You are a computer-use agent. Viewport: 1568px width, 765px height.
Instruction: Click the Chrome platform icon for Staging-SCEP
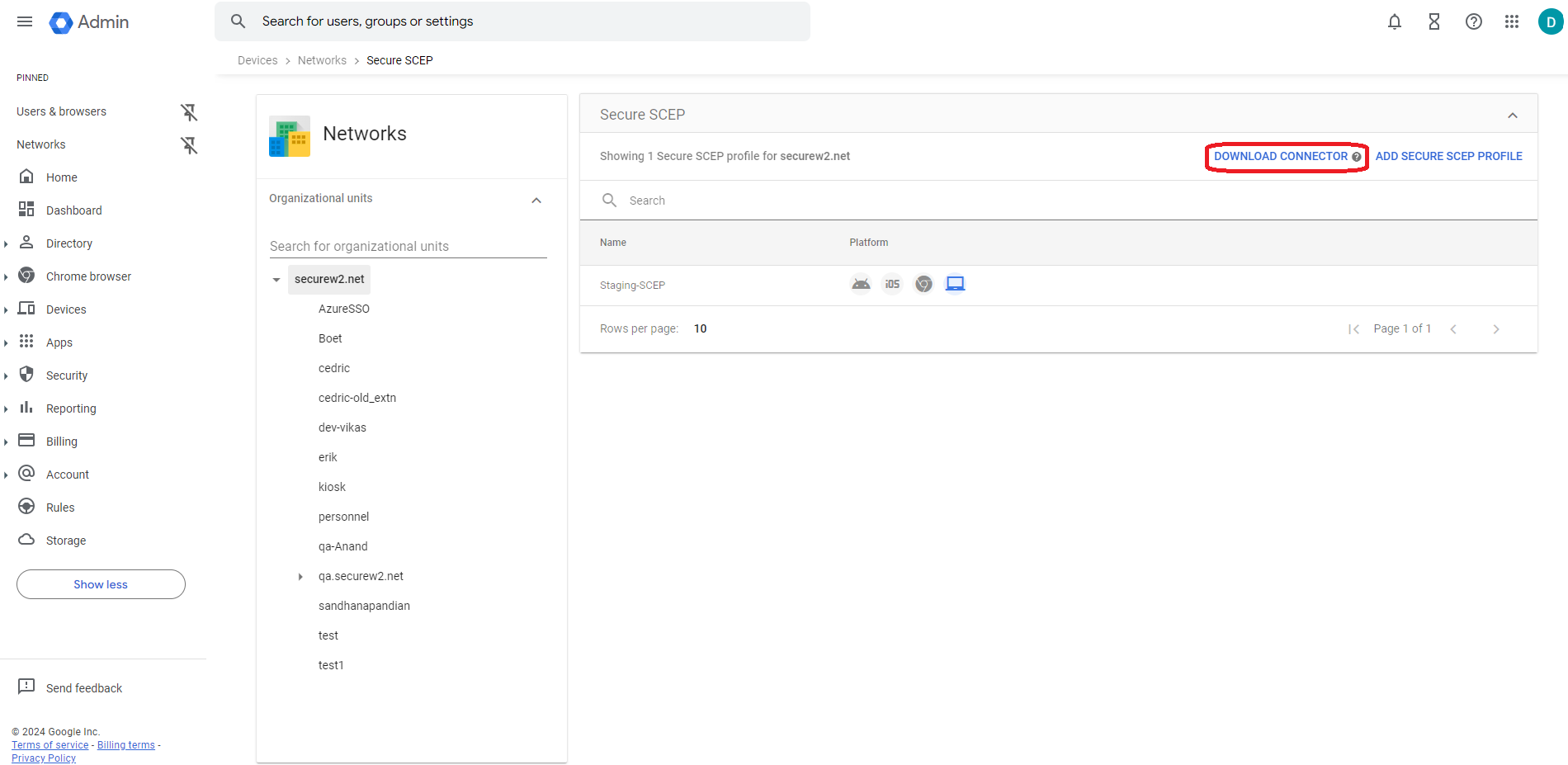point(923,285)
